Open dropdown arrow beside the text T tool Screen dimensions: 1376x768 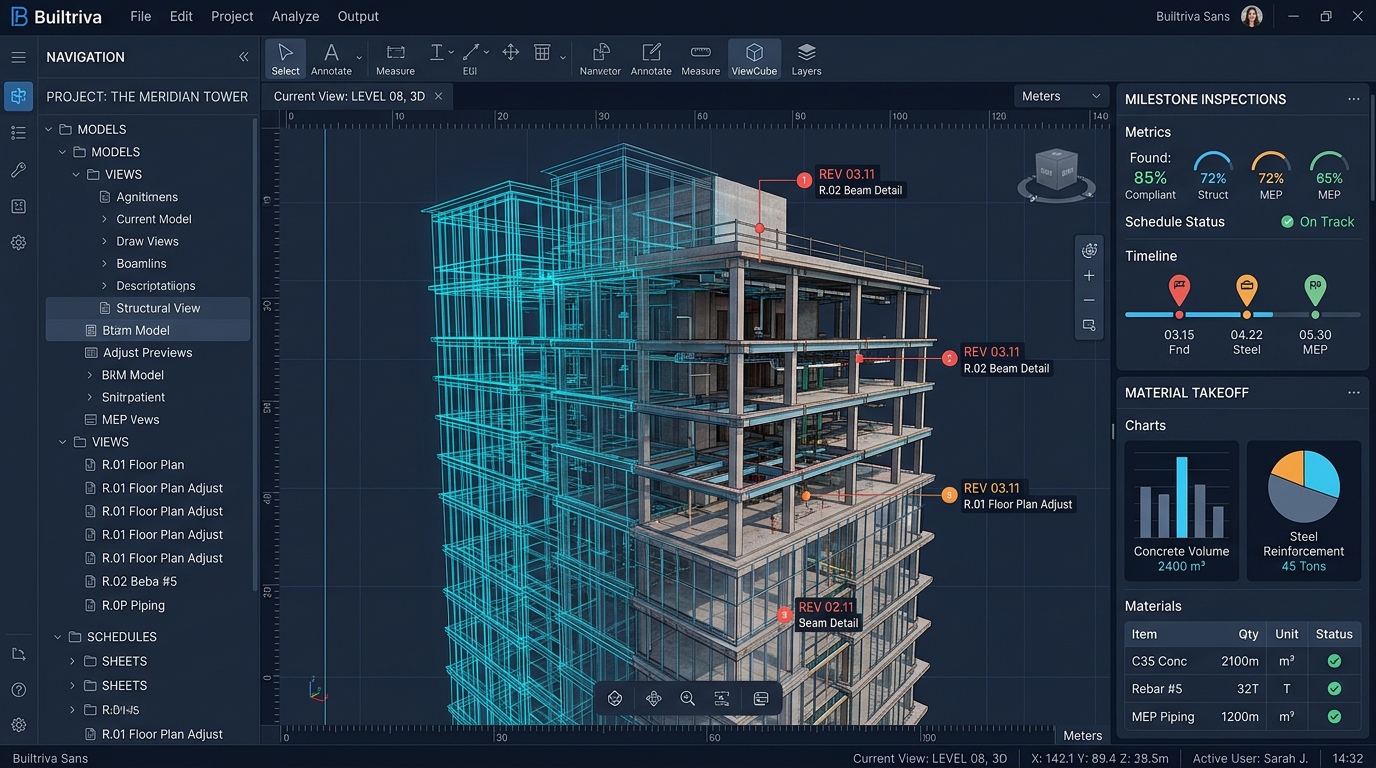click(x=451, y=52)
